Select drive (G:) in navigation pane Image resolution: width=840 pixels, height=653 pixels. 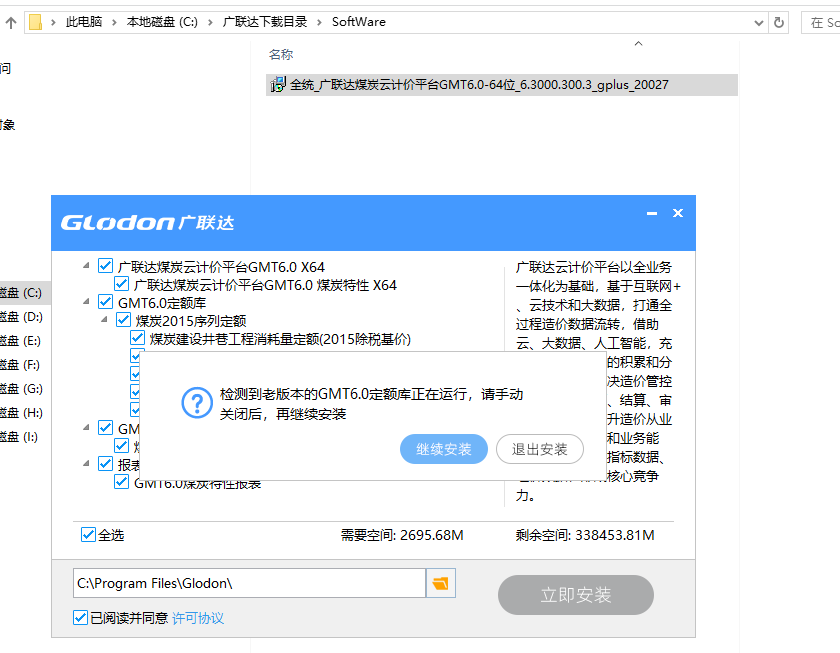click(x=21, y=389)
